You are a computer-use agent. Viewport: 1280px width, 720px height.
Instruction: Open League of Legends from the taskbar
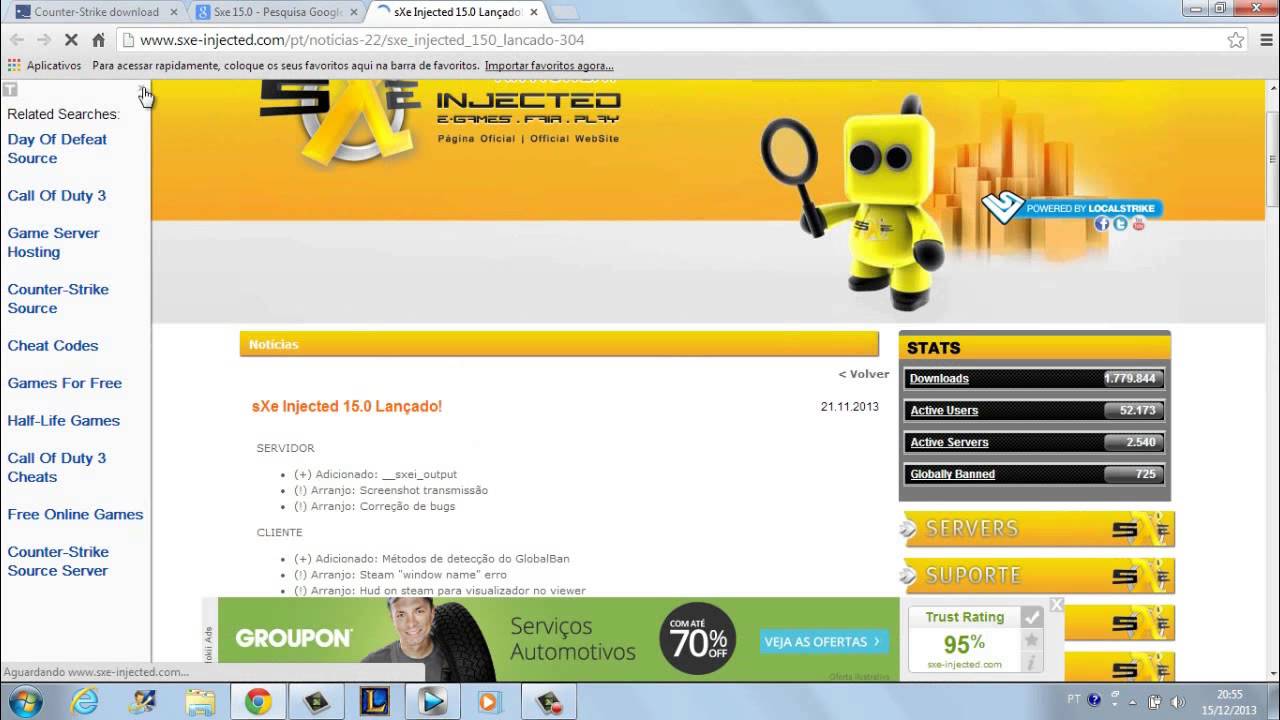(374, 702)
